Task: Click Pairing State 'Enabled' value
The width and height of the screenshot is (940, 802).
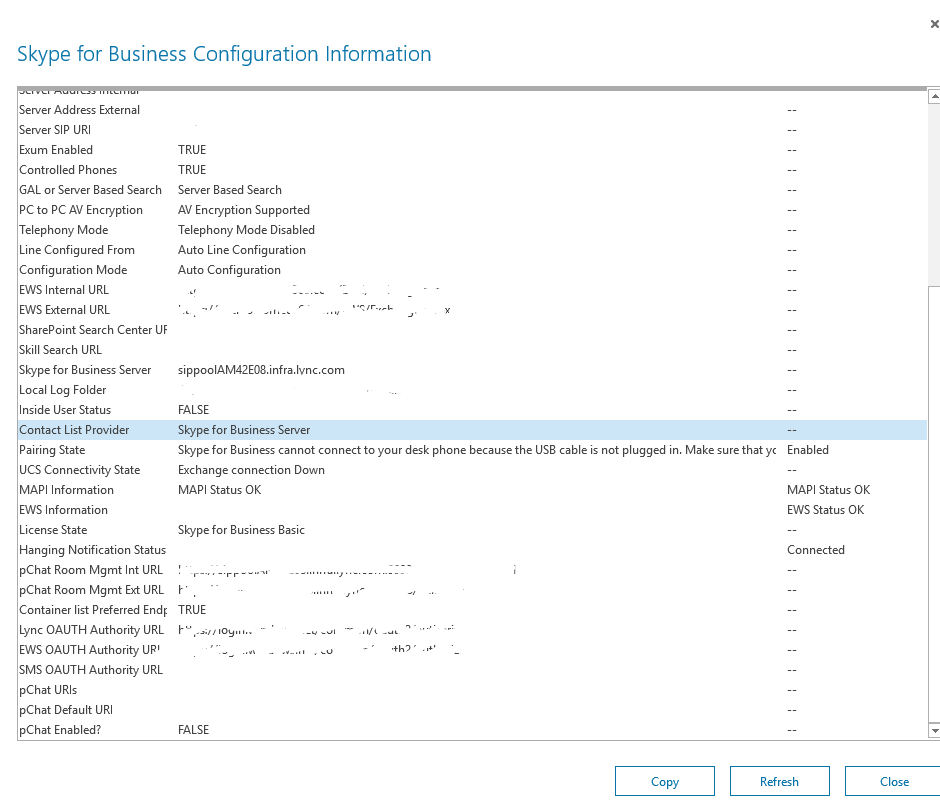Action: pos(808,450)
